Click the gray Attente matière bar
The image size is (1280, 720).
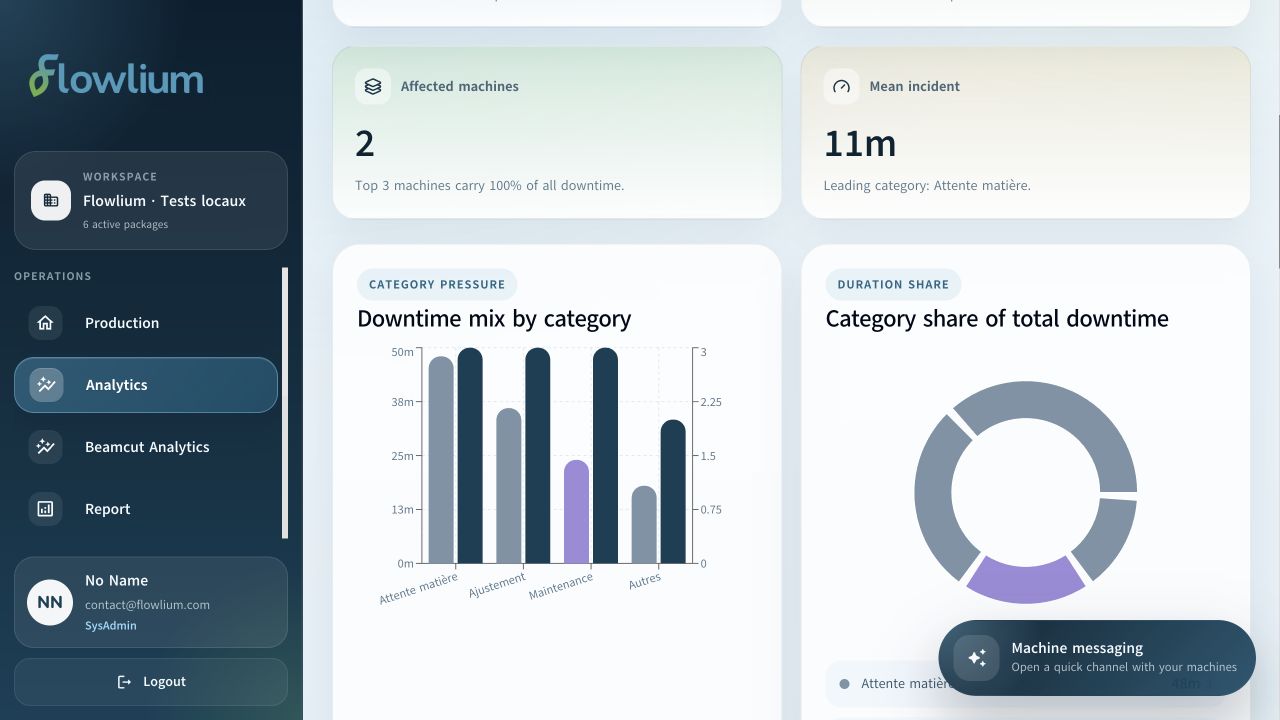pos(441,460)
